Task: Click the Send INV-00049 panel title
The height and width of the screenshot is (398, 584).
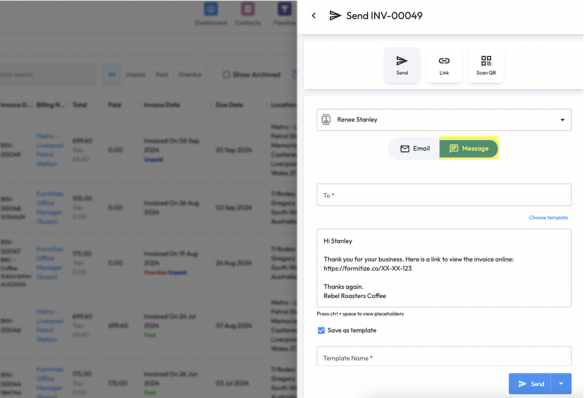Action: pos(384,16)
